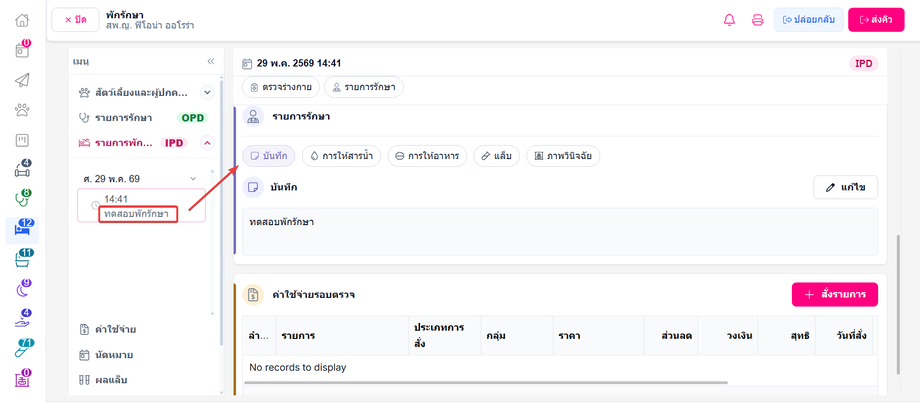The width and height of the screenshot is (920, 403).
Task: Click the No records to display text
Action: (297, 368)
